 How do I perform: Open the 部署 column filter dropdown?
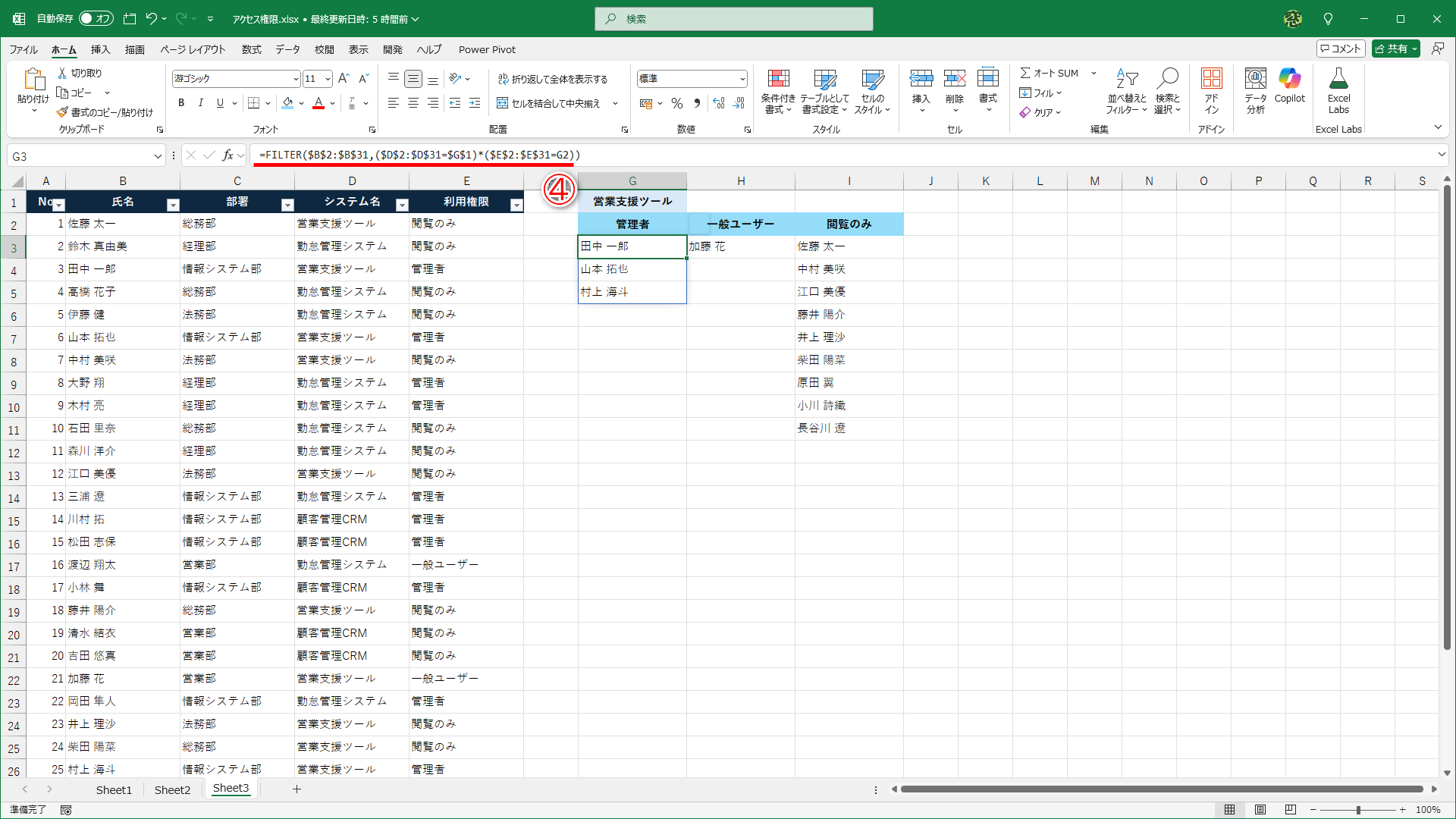coord(287,205)
